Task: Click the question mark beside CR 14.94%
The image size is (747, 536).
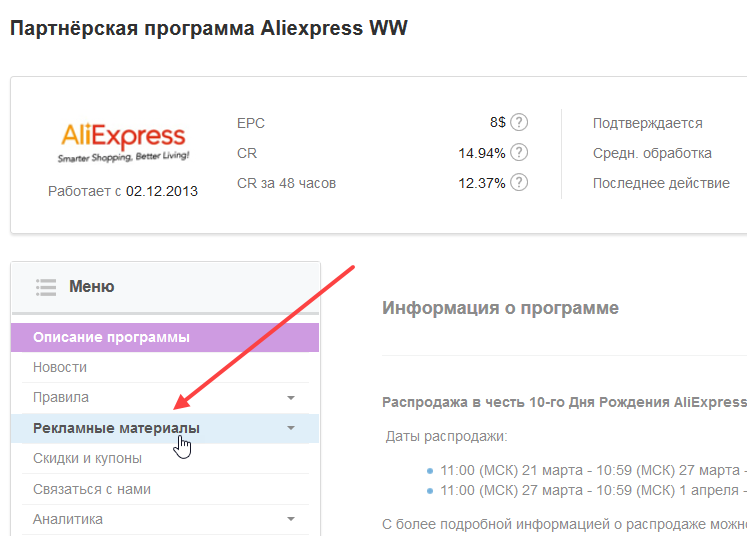Action: coord(519,153)
